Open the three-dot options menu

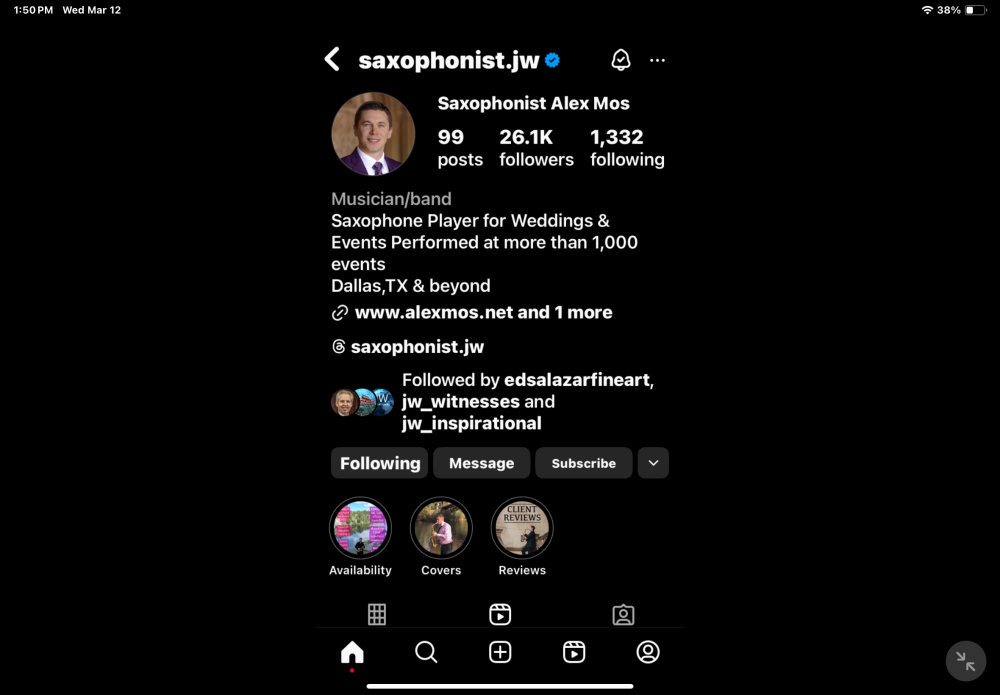tap(658, 60)
